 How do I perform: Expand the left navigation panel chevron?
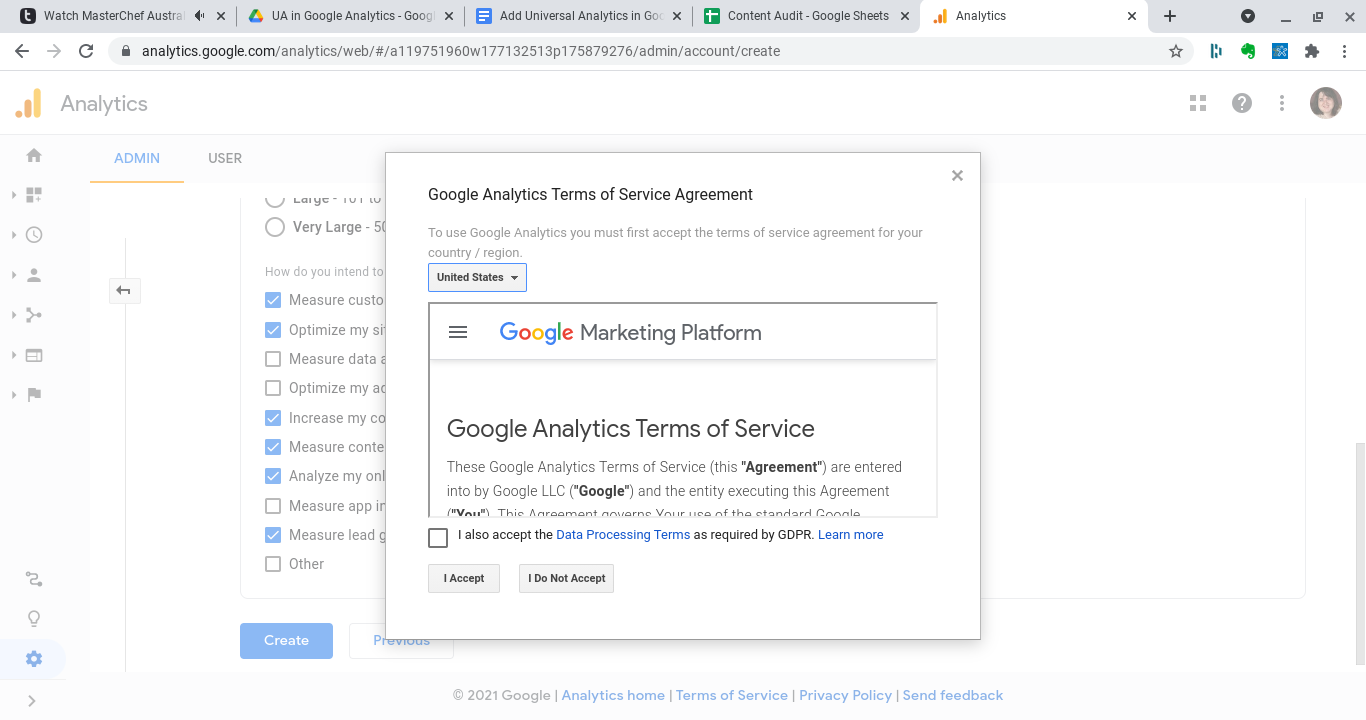point(32,701)
